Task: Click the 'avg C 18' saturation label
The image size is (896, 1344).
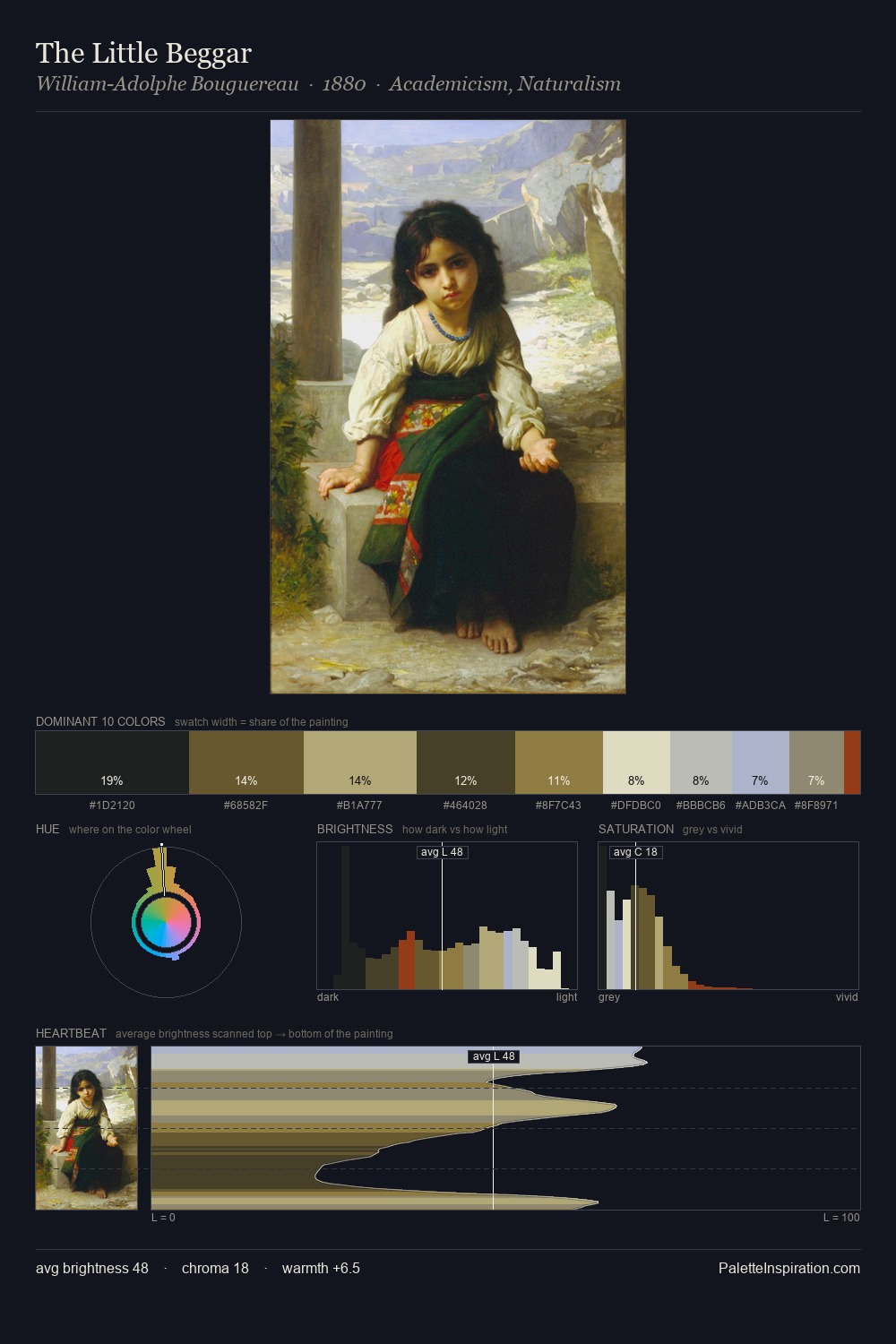Action: click(635, 852)
